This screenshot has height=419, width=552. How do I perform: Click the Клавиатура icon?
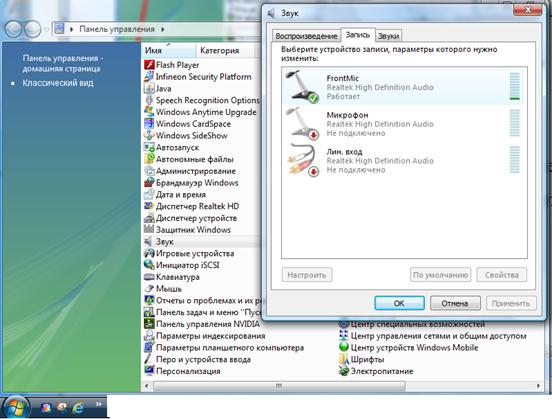coord(149,277)
